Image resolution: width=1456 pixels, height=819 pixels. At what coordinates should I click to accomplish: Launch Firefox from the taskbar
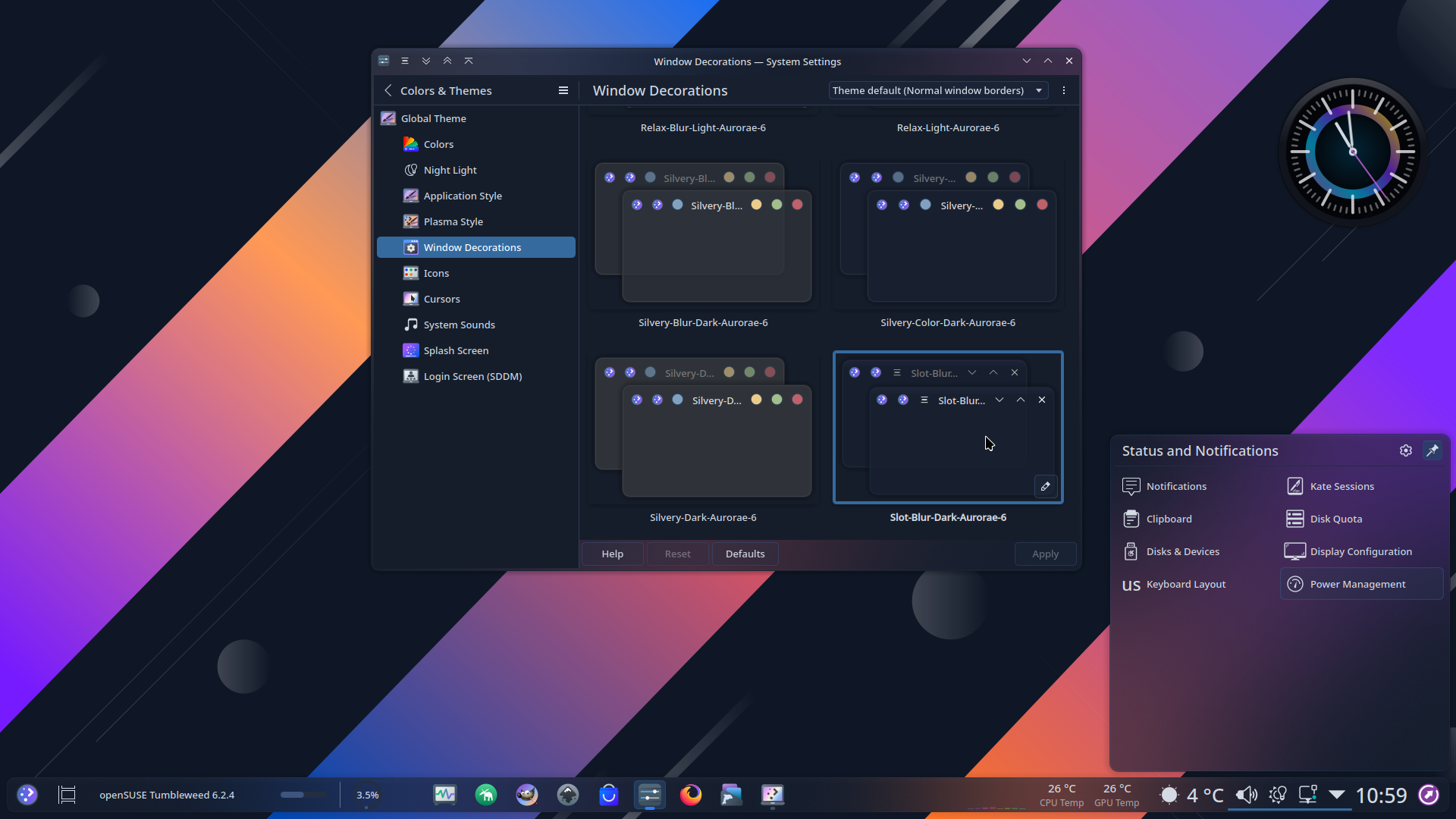tap(691, 795)
